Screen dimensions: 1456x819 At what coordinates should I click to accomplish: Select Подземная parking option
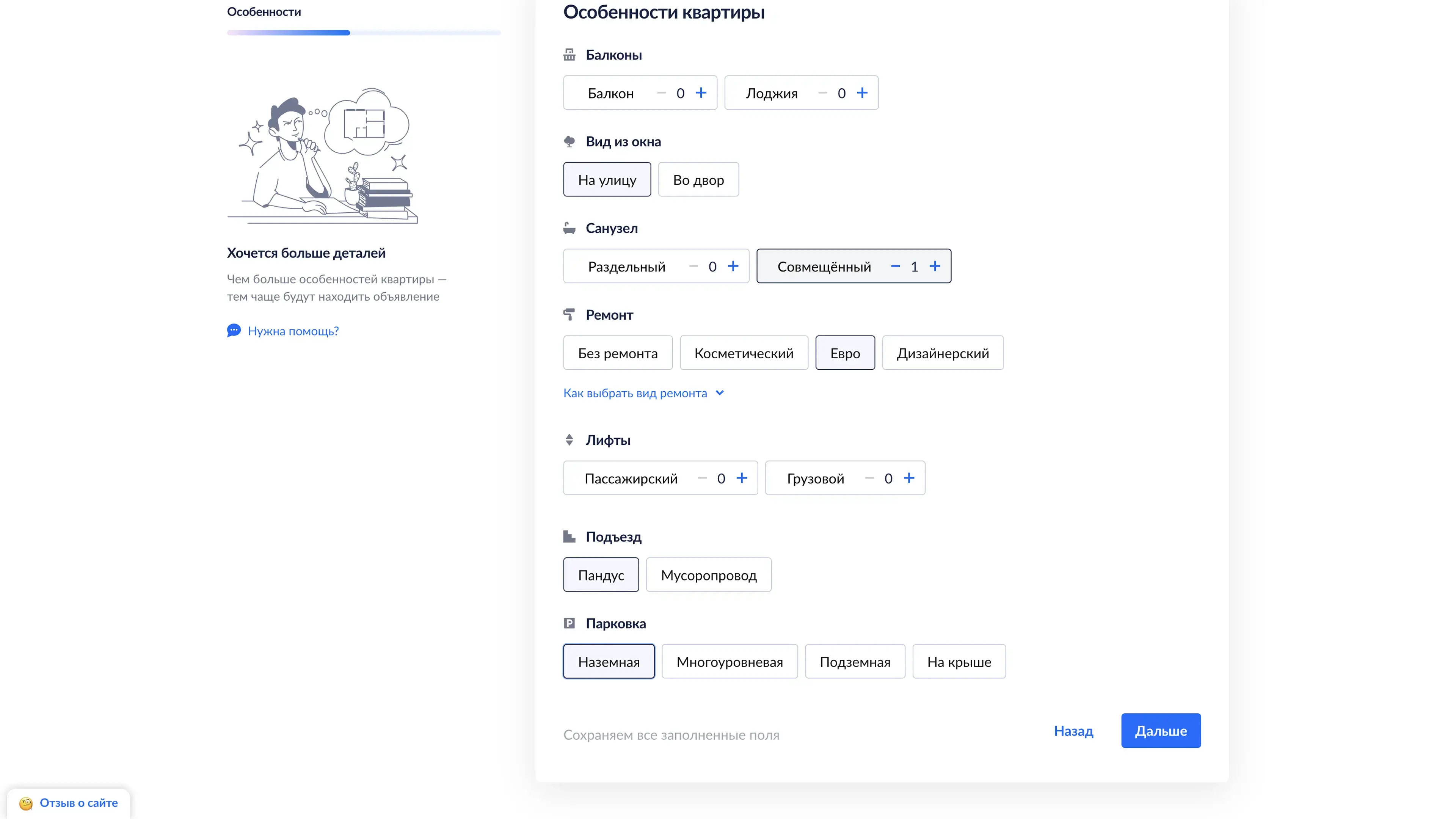coord(855,662)
